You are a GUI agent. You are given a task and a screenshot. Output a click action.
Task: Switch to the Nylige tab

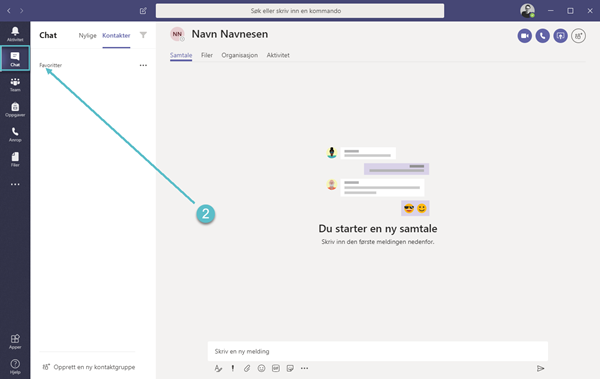click(x=87, y=35)
